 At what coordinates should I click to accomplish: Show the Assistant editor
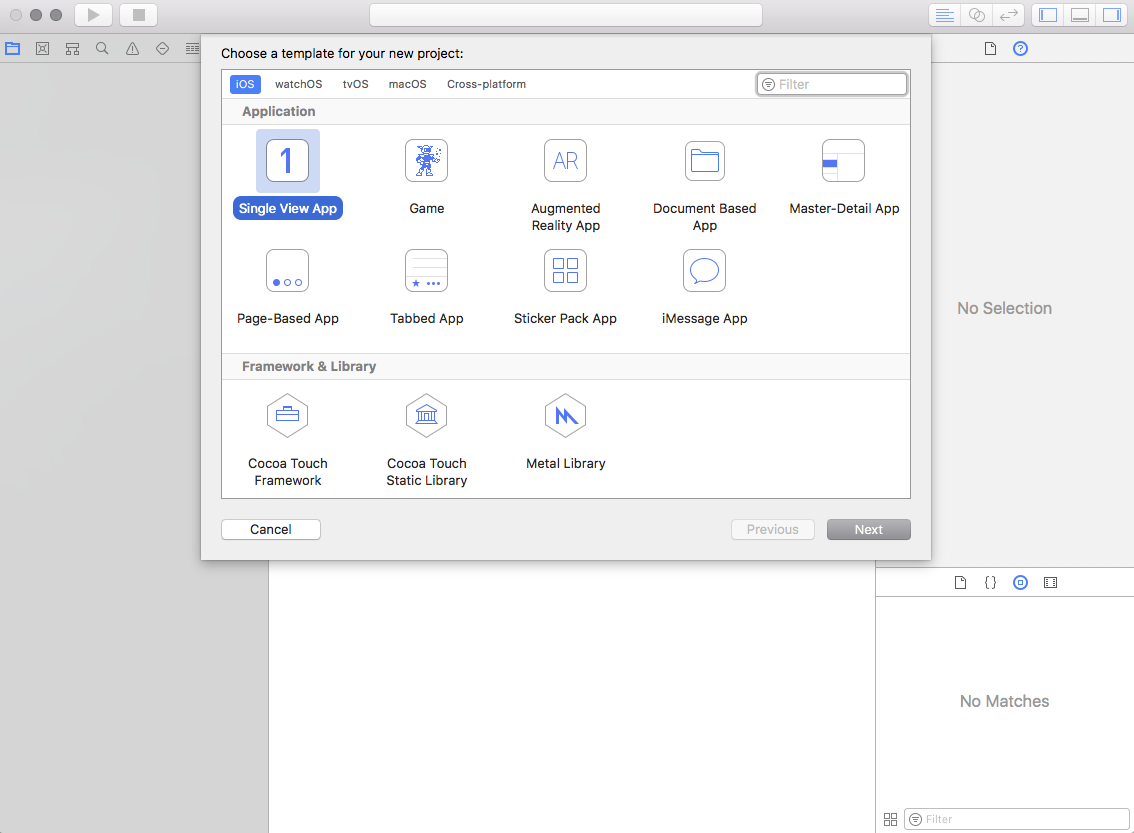976,15
